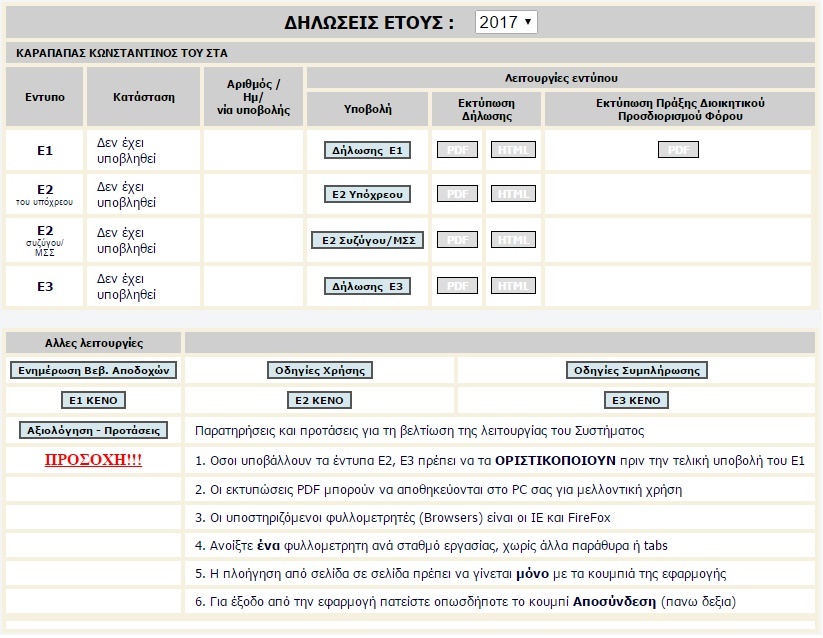Viewport: 823px width, 638px height.
Task: Download the blank Ε1 ΚΕΝΟ form
Action: [94, 400]
